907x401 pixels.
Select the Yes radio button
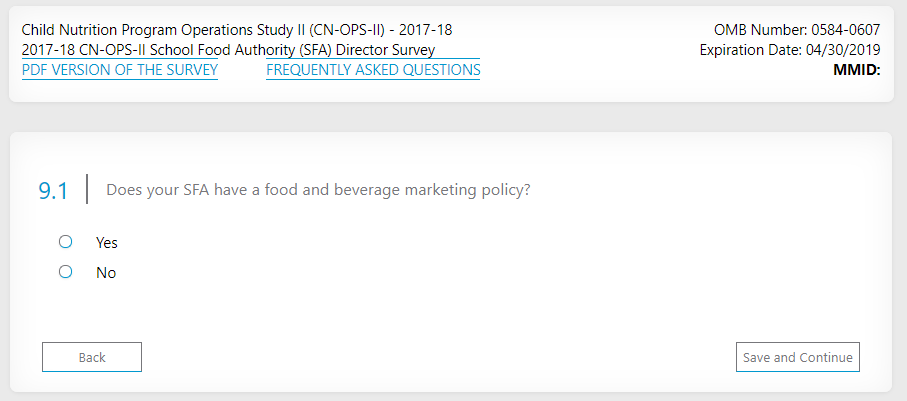tap(66, 242)
